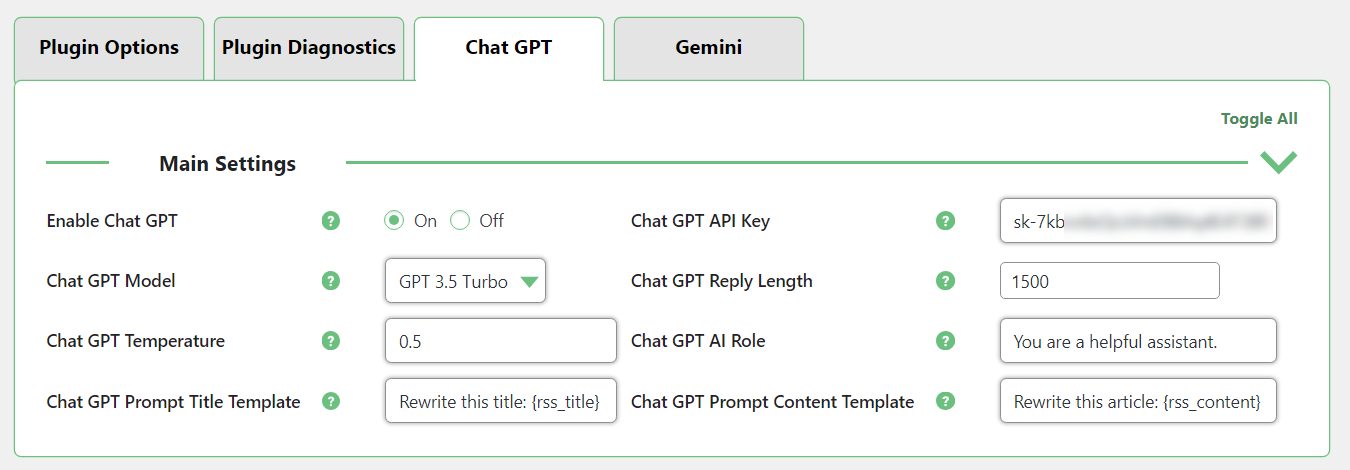The image size is (1350, 470).
Task: Click help icon next to Chat GPT AI Role
Action: (945, 341)
